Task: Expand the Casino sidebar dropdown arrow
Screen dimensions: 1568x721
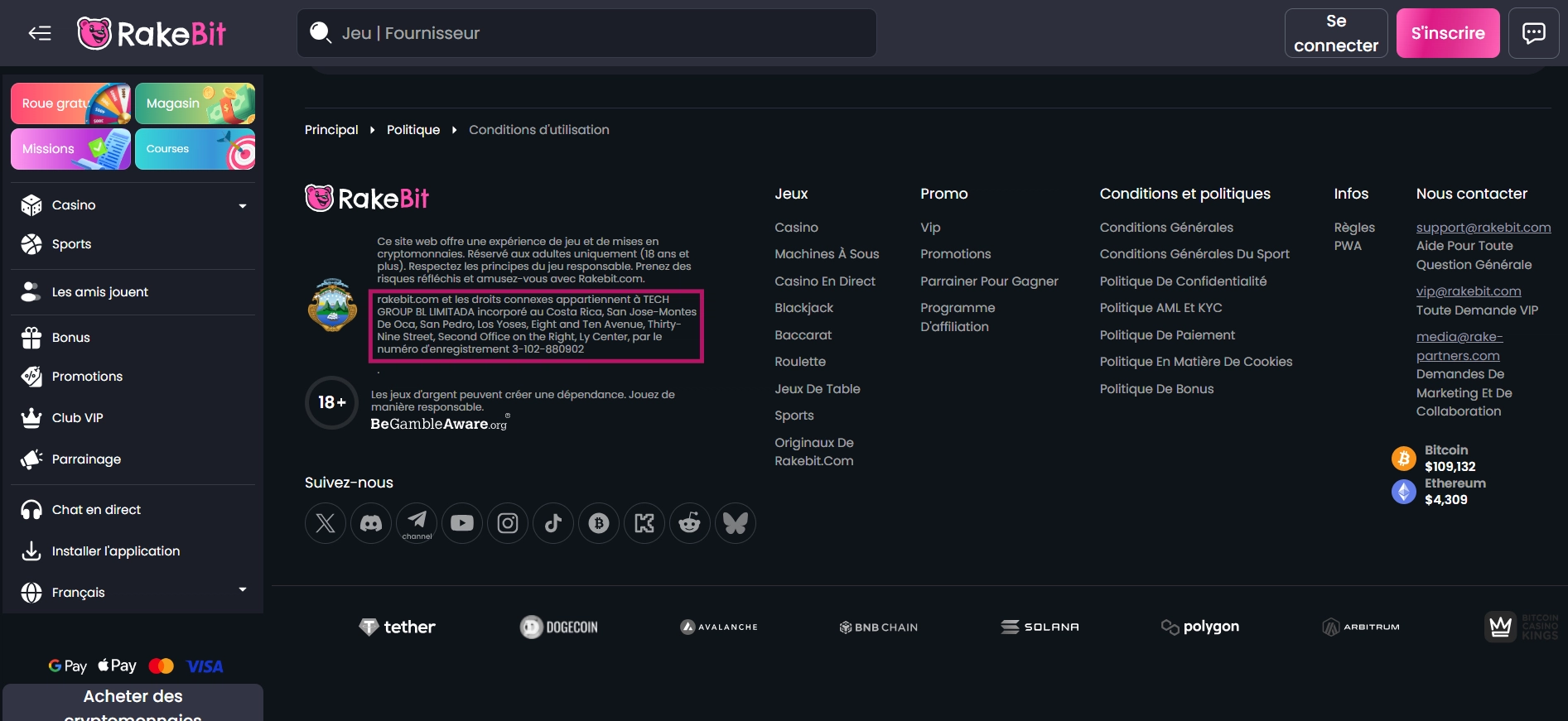Action: tap(243, 205)
